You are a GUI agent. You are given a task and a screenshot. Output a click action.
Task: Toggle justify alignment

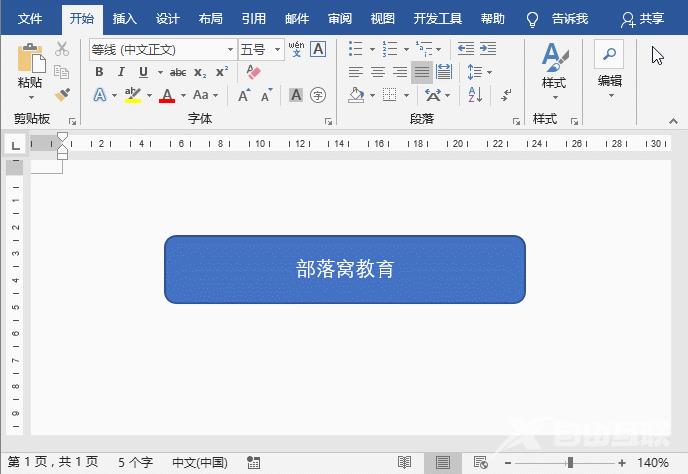(x=422, y=72)
